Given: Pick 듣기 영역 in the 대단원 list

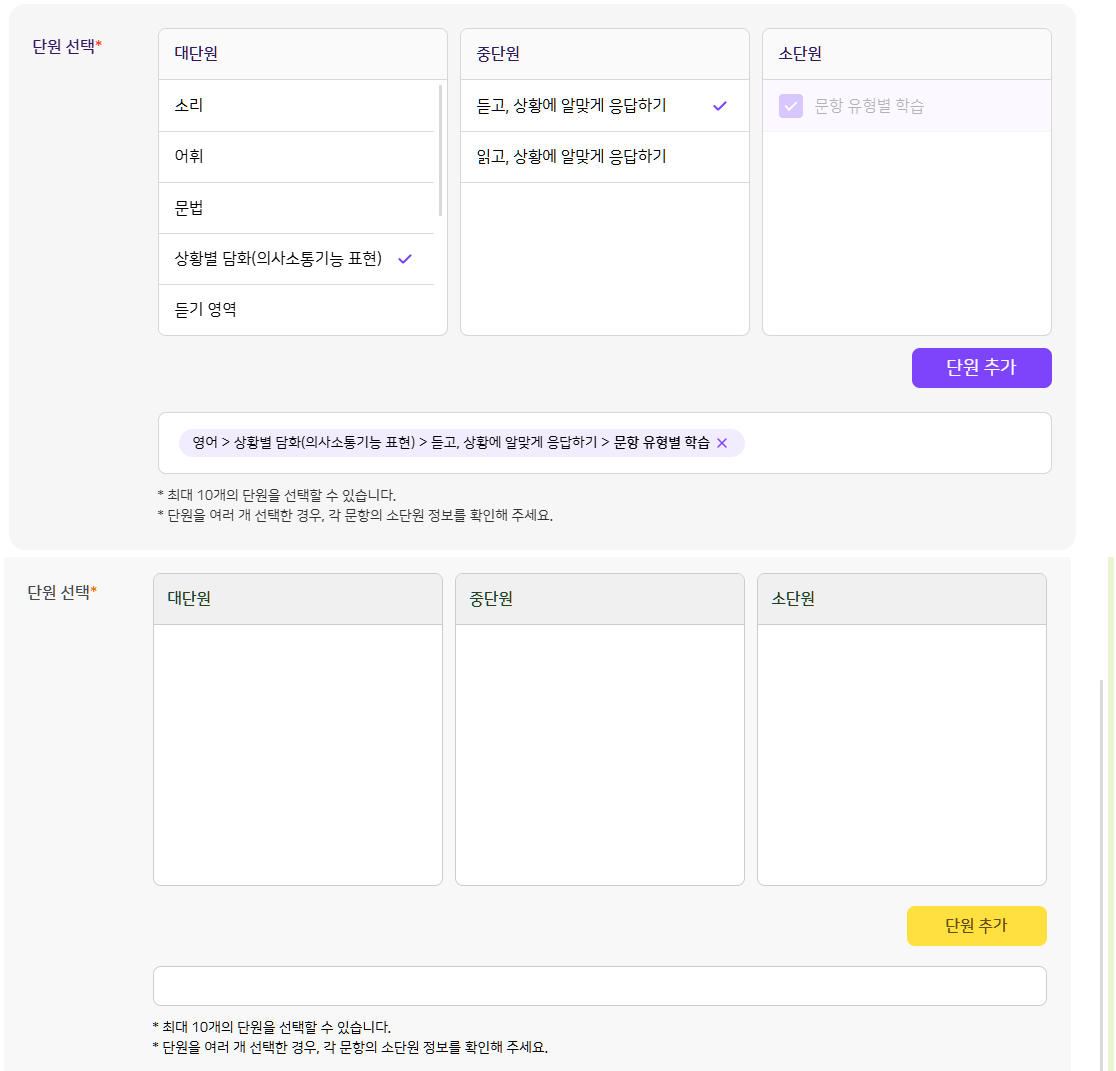Looking at the screenshot, I should 296,310.
